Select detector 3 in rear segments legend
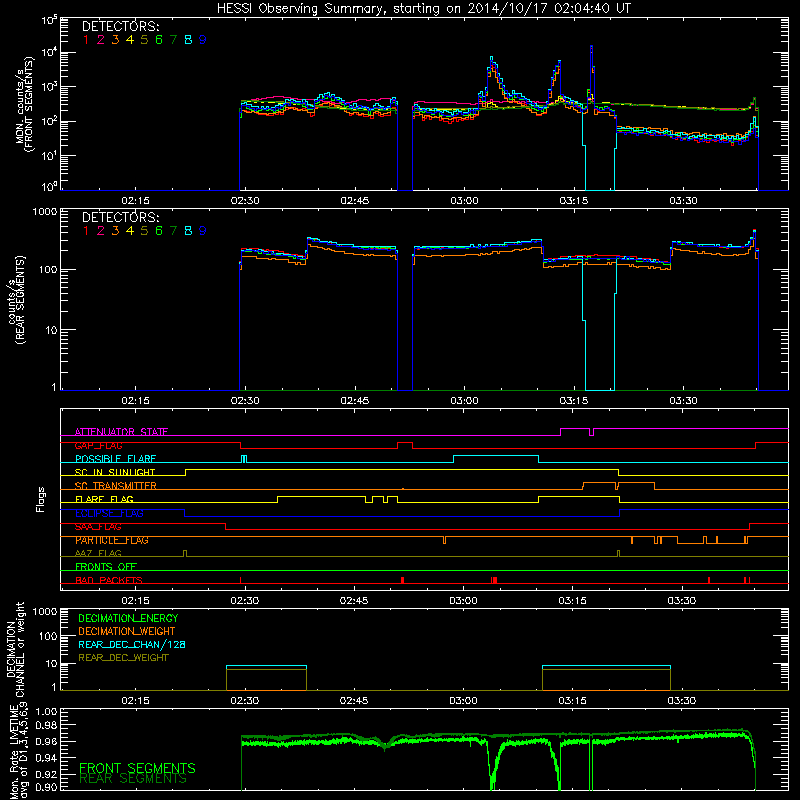Screen dimensions: 800x800 coord(115,231)
